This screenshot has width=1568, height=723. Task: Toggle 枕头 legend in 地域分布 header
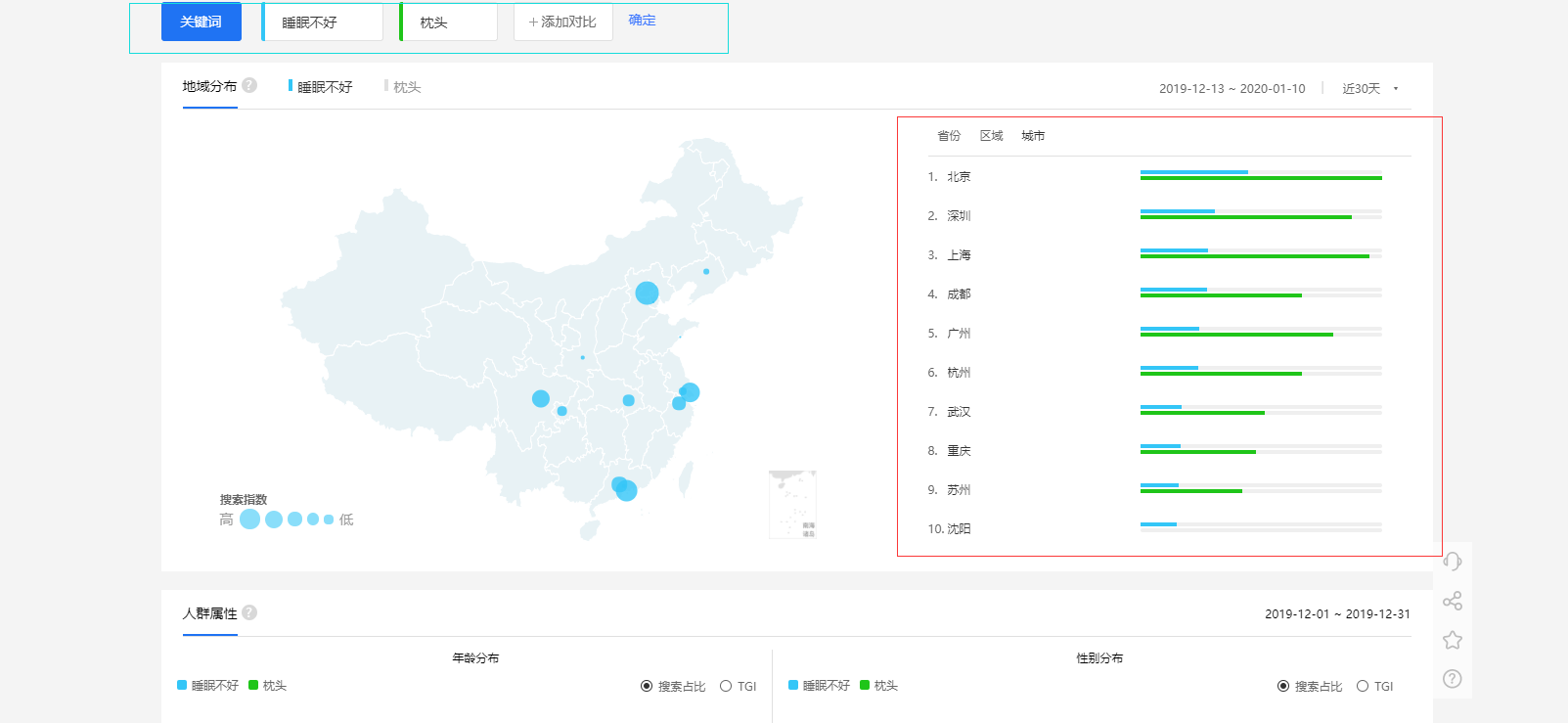tap(403, 87)
